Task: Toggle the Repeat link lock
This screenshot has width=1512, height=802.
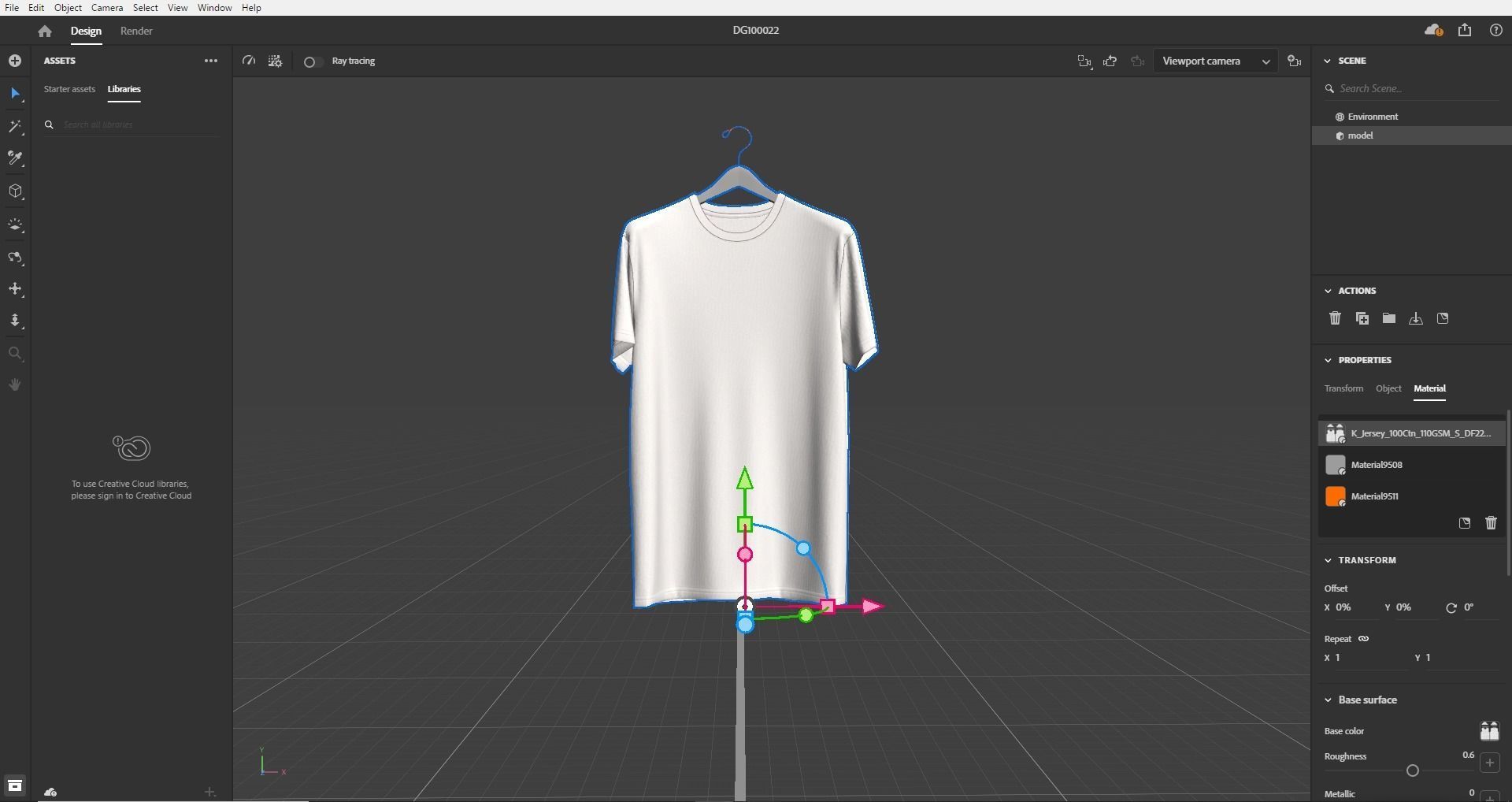Action: coord(1363,639)
